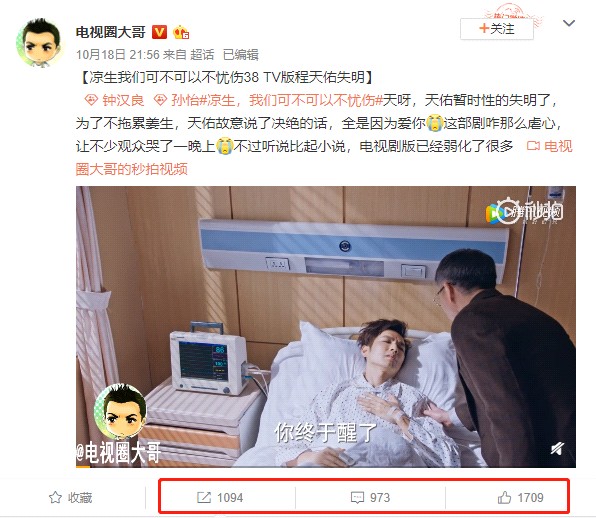Click the 钟汉良 topic name link
Viewport: 596px width, 518px height.
(x=123, y=100)
